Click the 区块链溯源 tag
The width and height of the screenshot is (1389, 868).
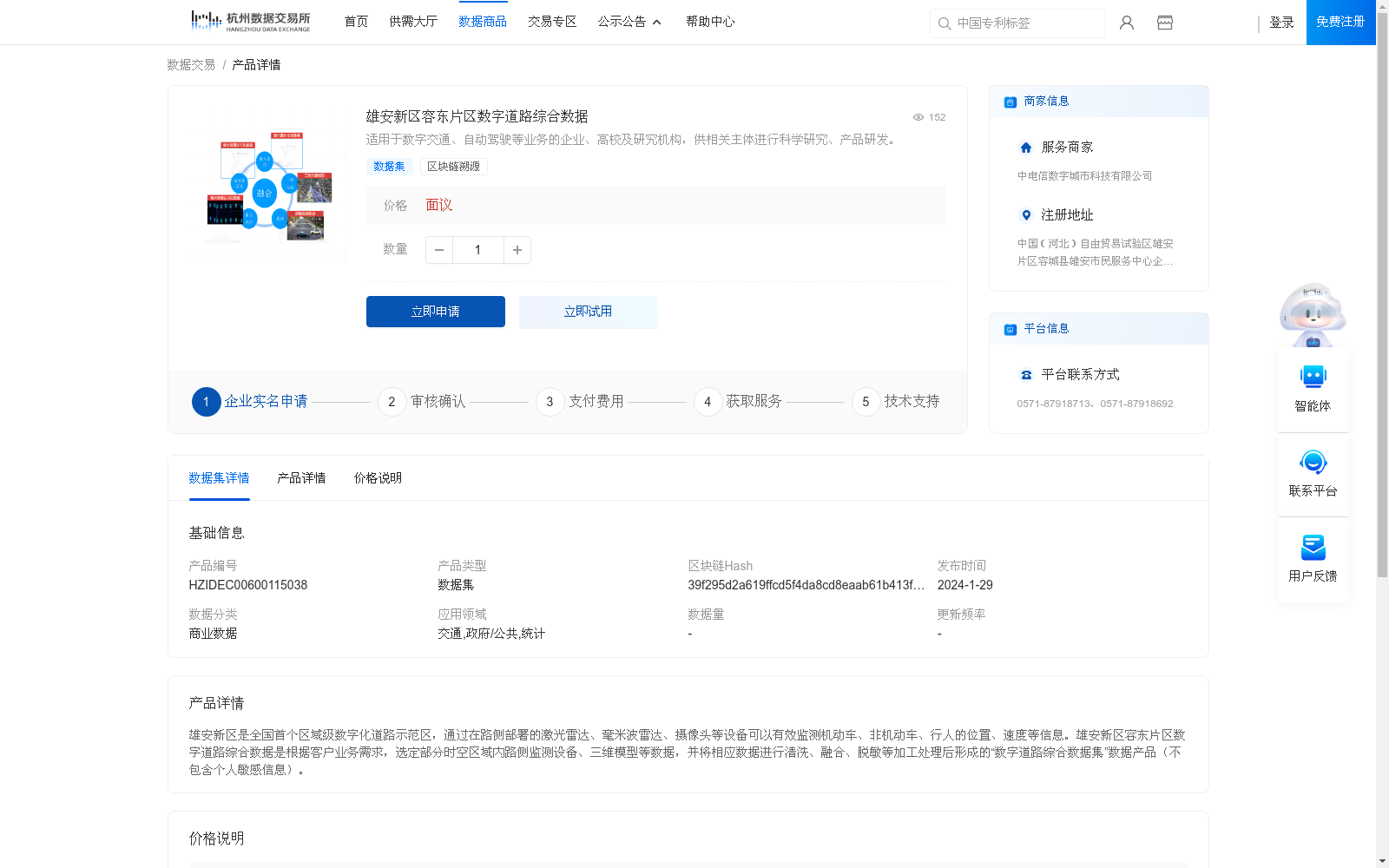453,167
